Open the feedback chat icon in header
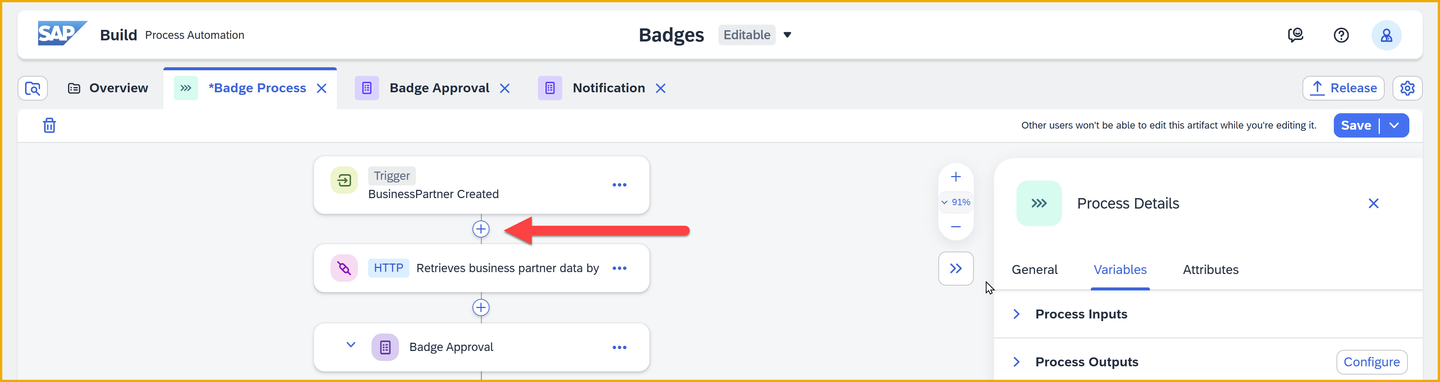The height and width of the screenshot is (382, 1440). [x=1296, y=35]
